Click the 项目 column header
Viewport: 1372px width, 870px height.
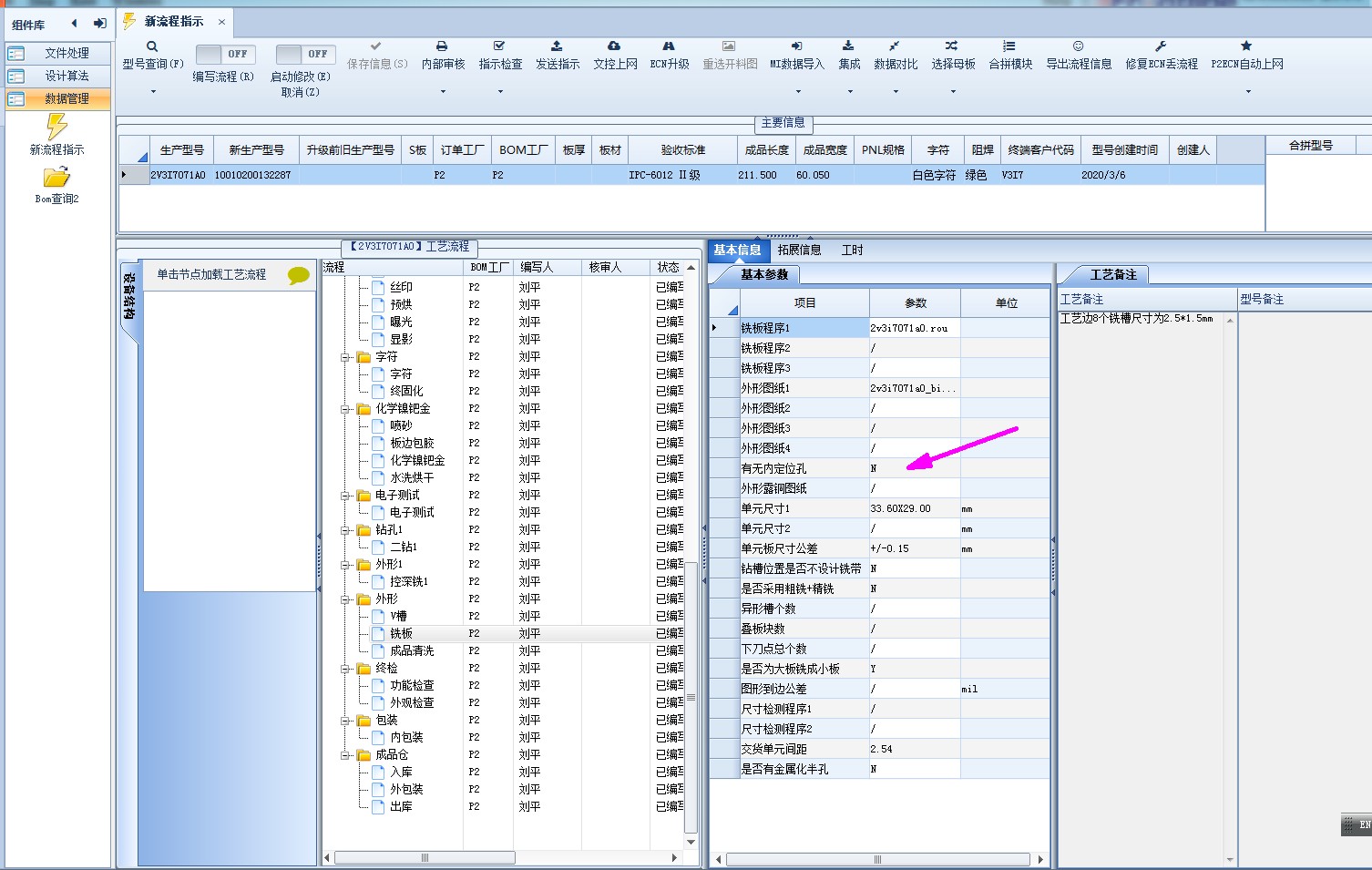[804, 302]
